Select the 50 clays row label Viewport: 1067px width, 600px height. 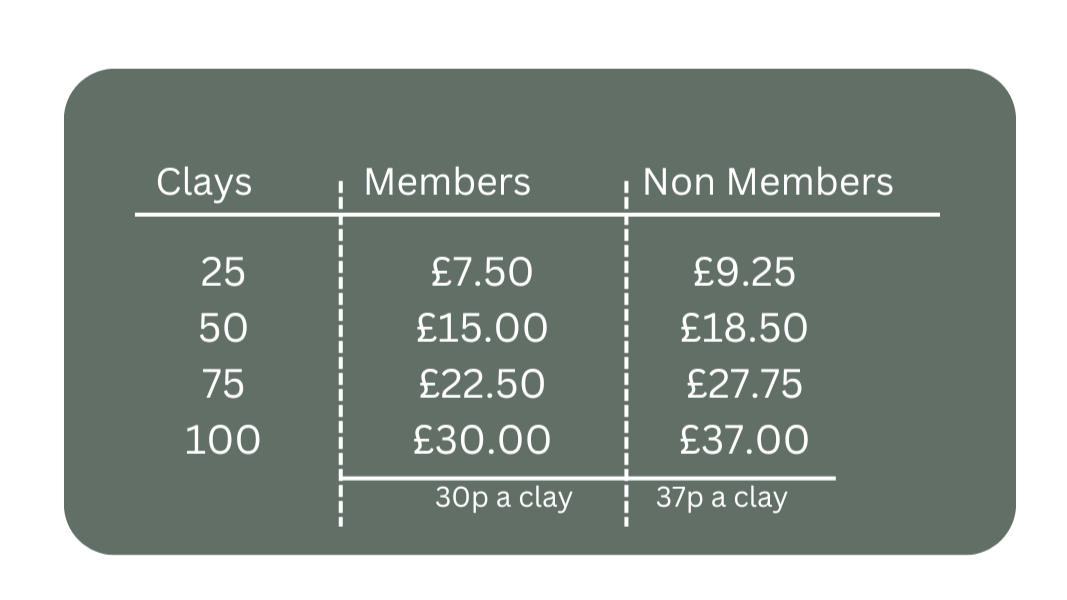pyautogui.click(x=222, y=328)
